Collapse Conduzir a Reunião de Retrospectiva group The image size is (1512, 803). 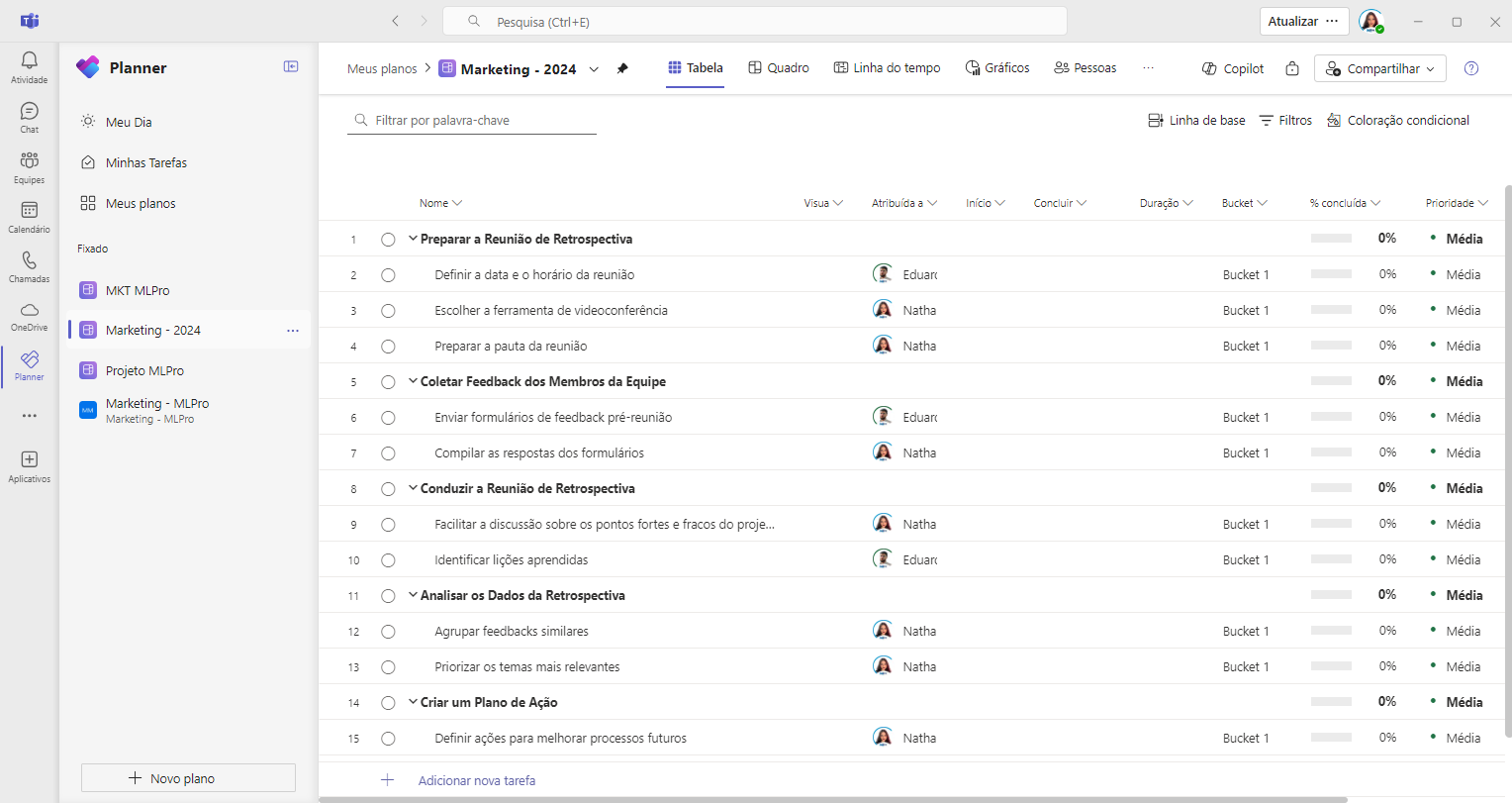click(x=413, y=488)
